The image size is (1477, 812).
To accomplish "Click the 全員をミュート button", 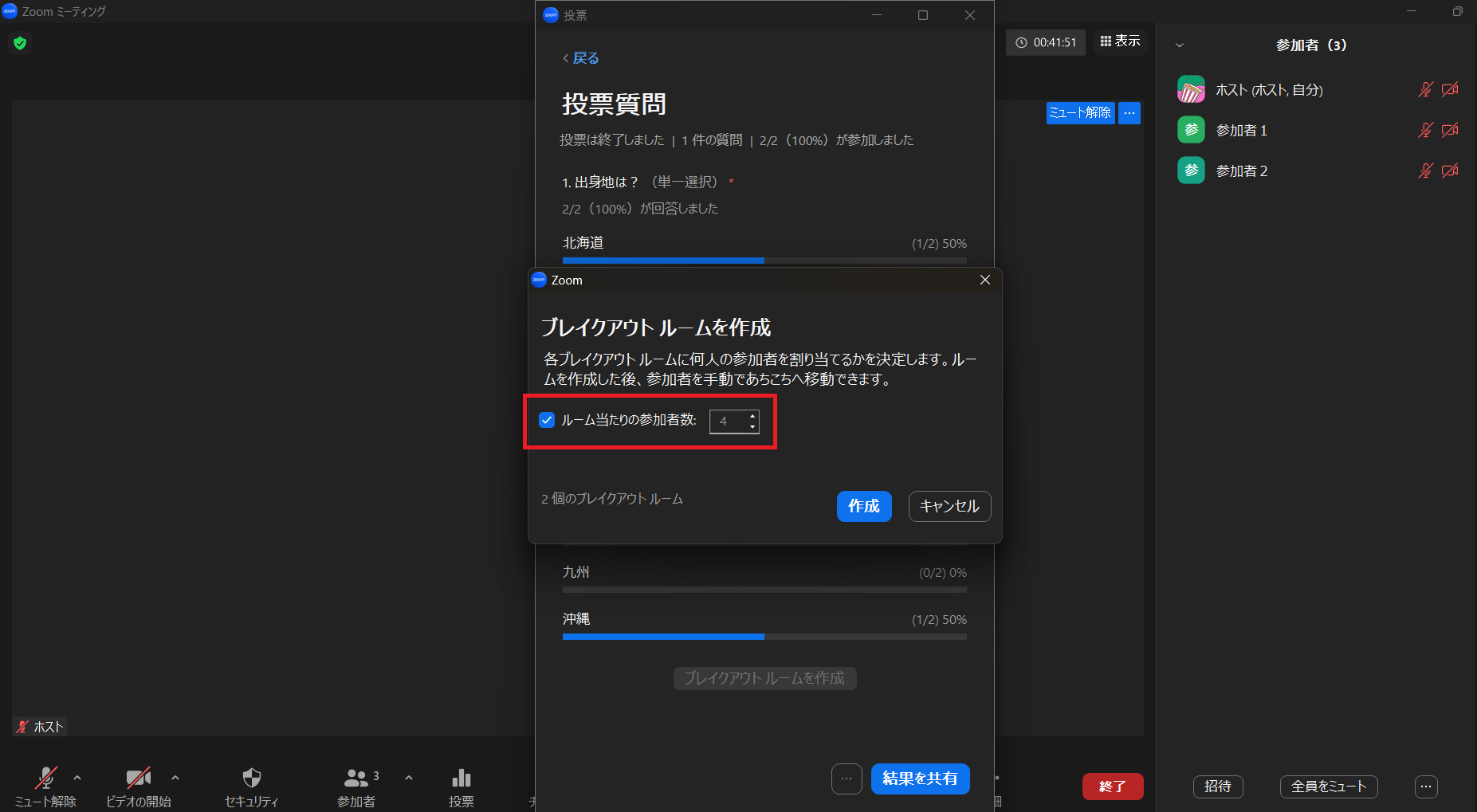I will (x=1328, y=787).
